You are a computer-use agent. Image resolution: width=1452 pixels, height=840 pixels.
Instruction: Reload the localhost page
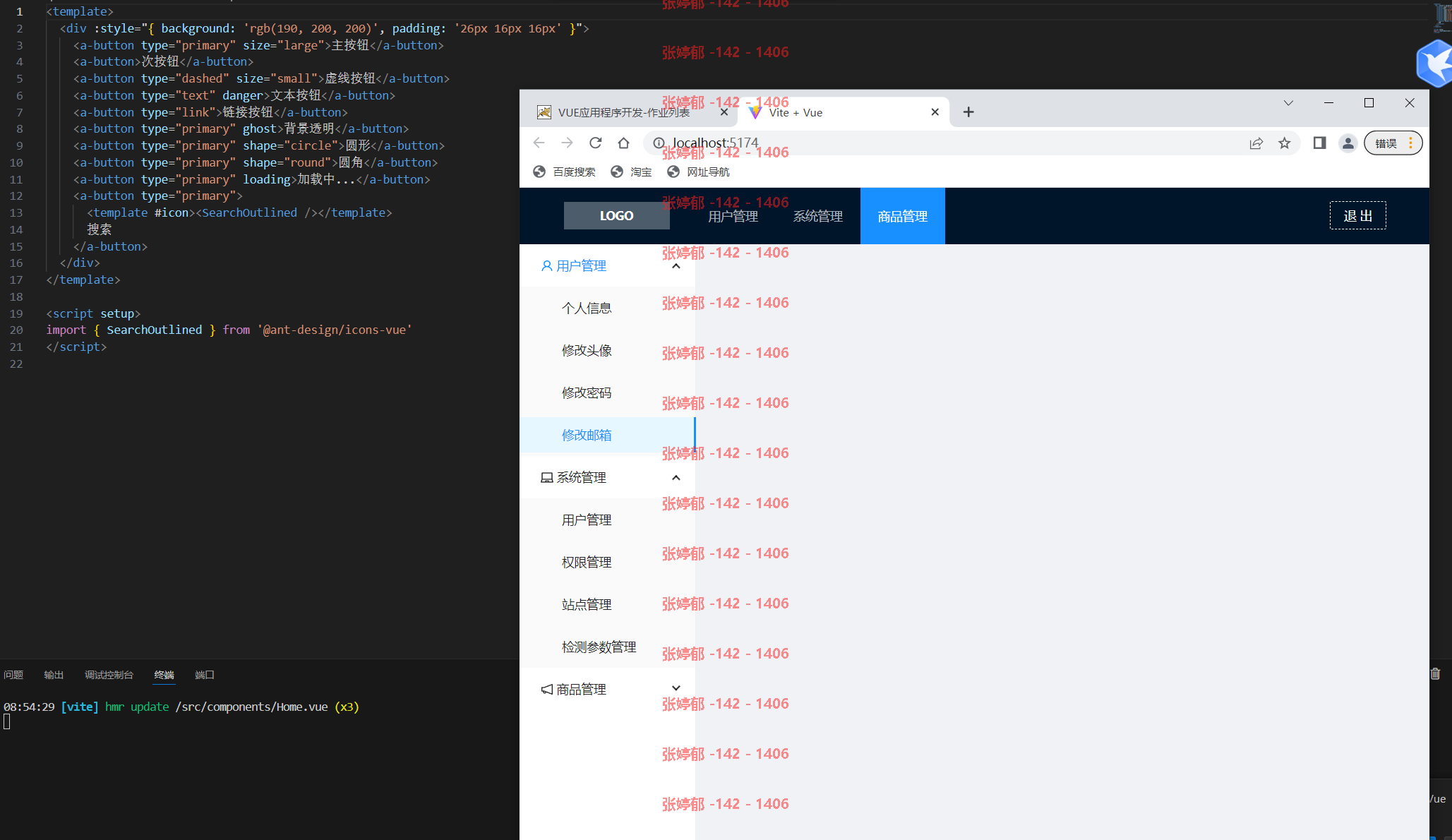point(595,143)
